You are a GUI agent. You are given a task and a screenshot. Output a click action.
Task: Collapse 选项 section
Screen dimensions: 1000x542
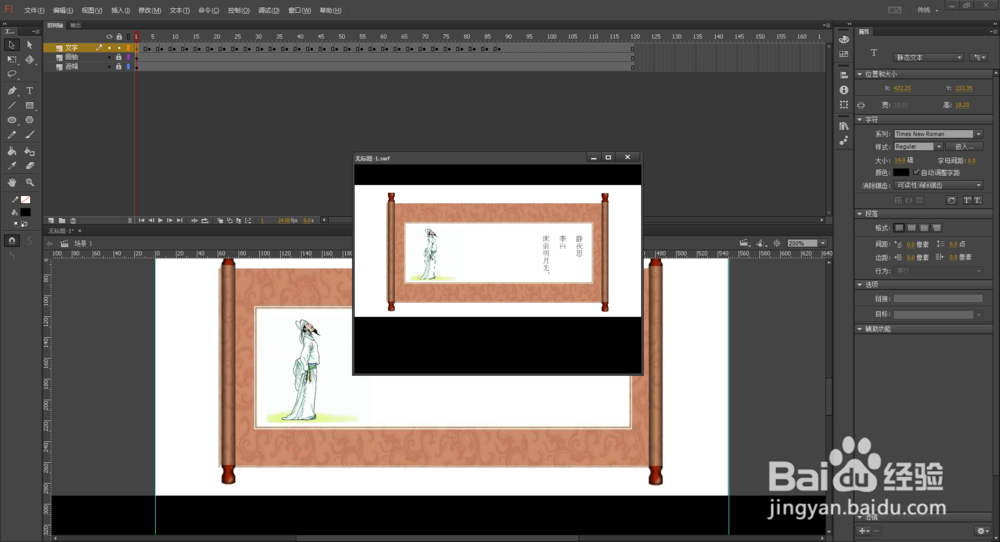860,284
